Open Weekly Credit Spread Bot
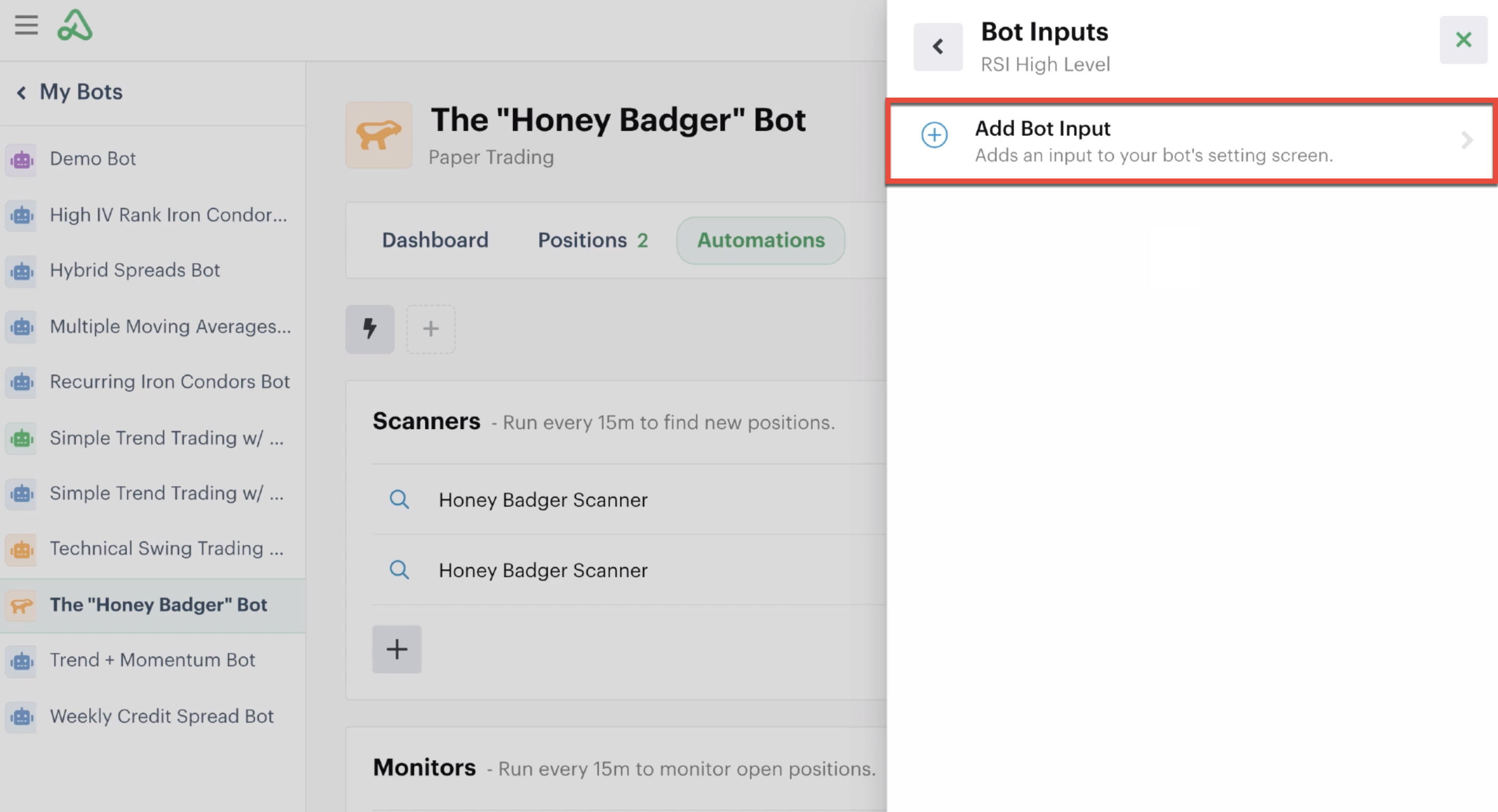 click(152, 717)
